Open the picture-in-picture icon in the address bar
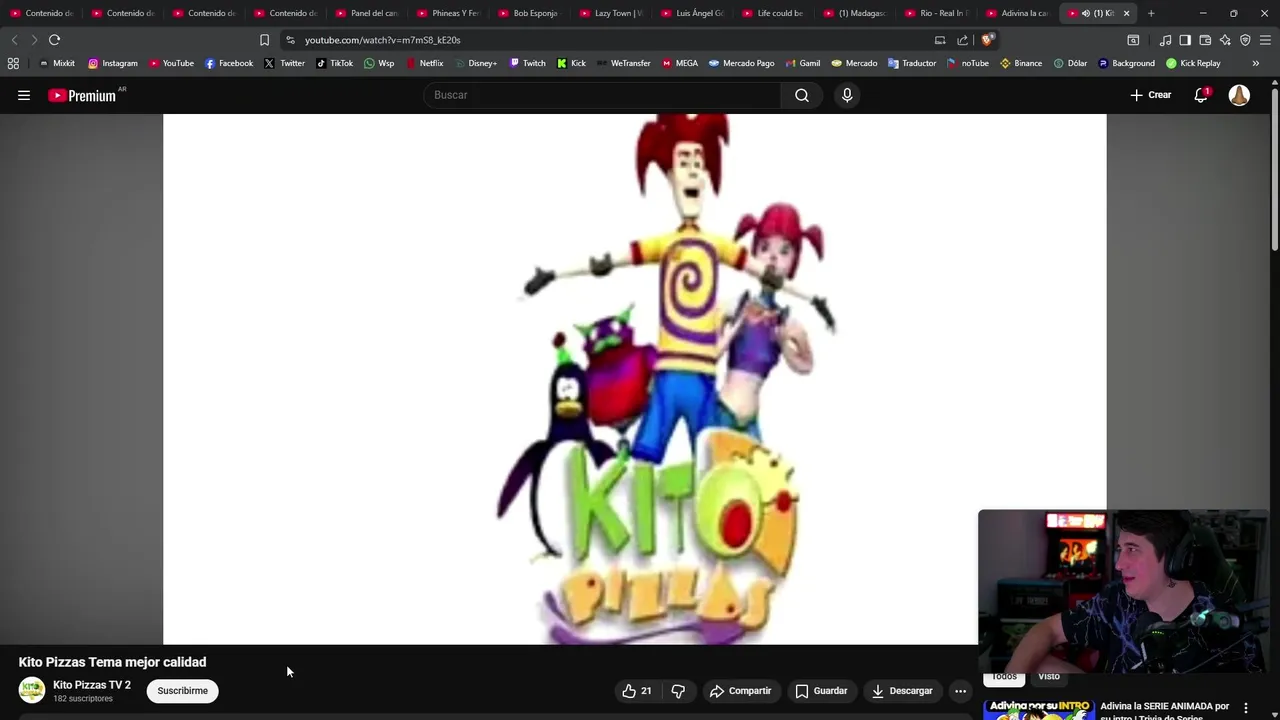1280x720 pixels. tap(940, 40)
